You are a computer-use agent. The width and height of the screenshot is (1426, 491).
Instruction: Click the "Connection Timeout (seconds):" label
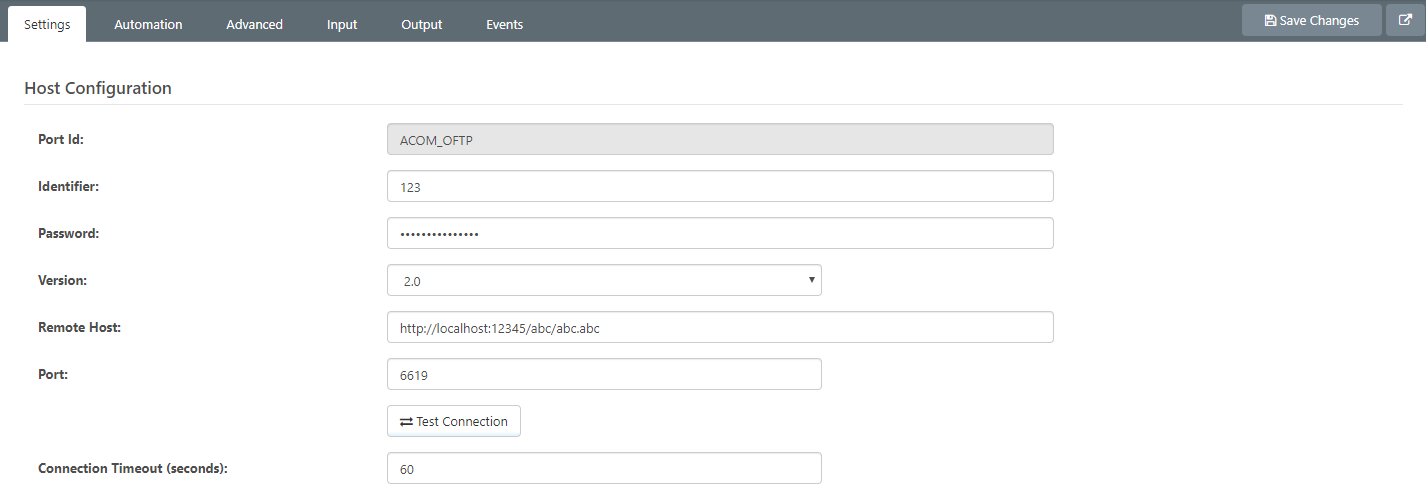coord(132,468)
